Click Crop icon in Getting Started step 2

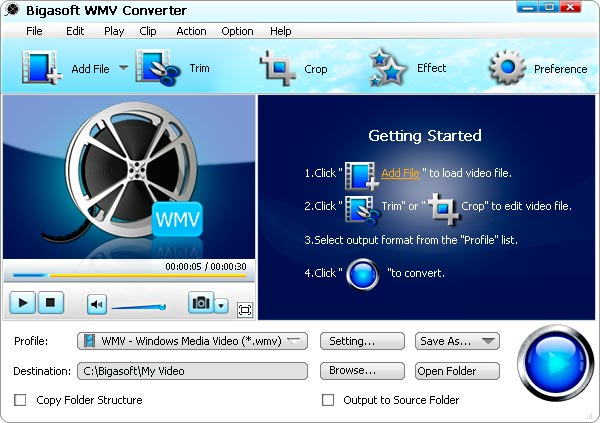(x=444, y=209)
